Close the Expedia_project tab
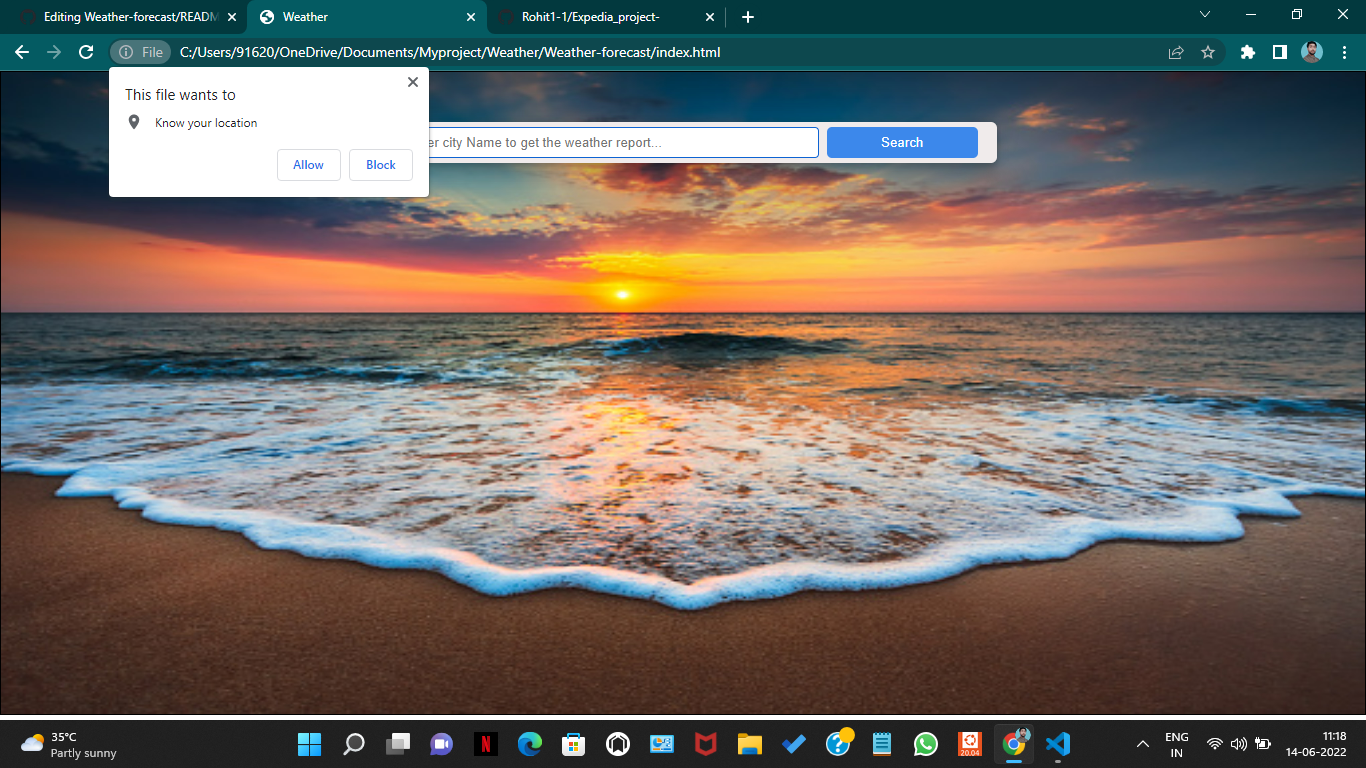The width and height of the screenshot is (1366, 768). (710, 17)
